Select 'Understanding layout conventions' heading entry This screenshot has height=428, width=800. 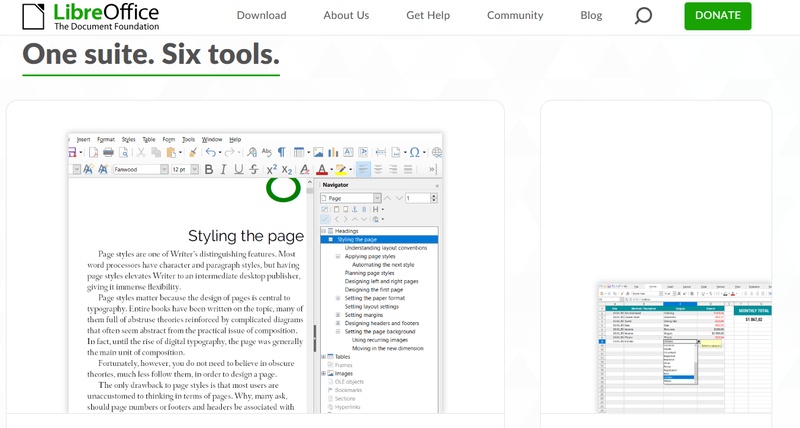tap(386, 248)
